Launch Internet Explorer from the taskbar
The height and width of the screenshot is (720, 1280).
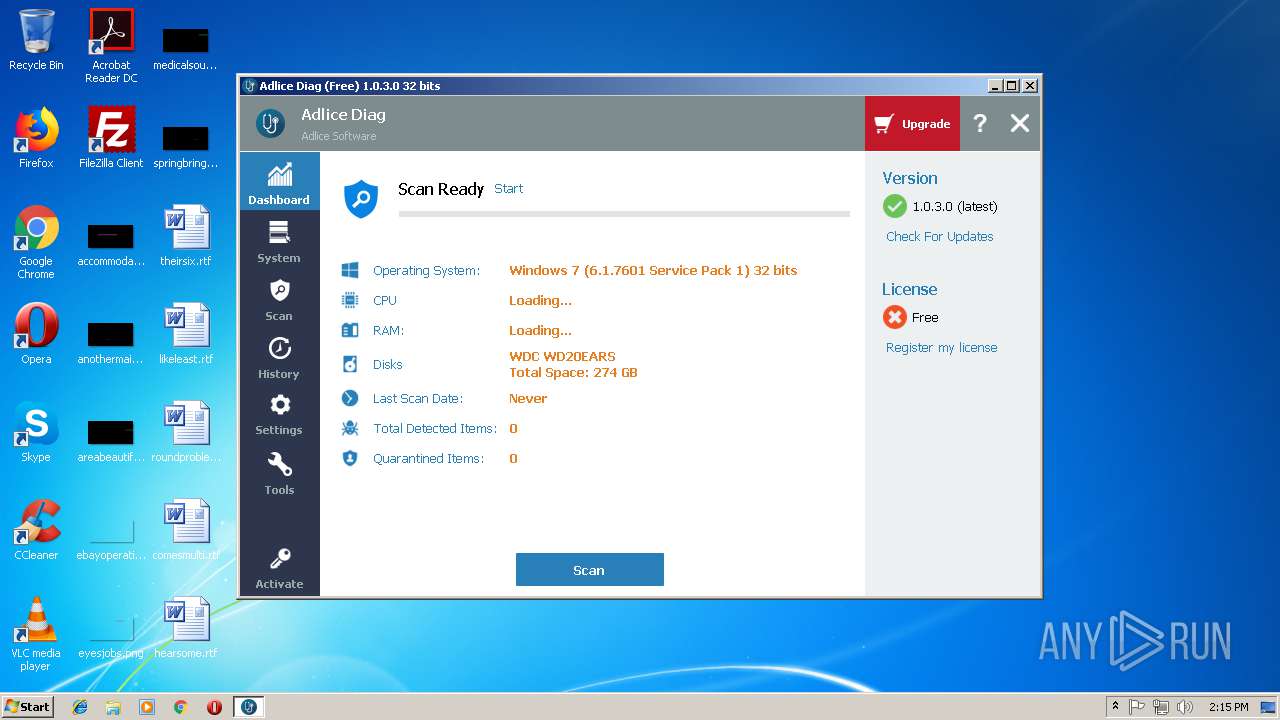pos(80,707)
